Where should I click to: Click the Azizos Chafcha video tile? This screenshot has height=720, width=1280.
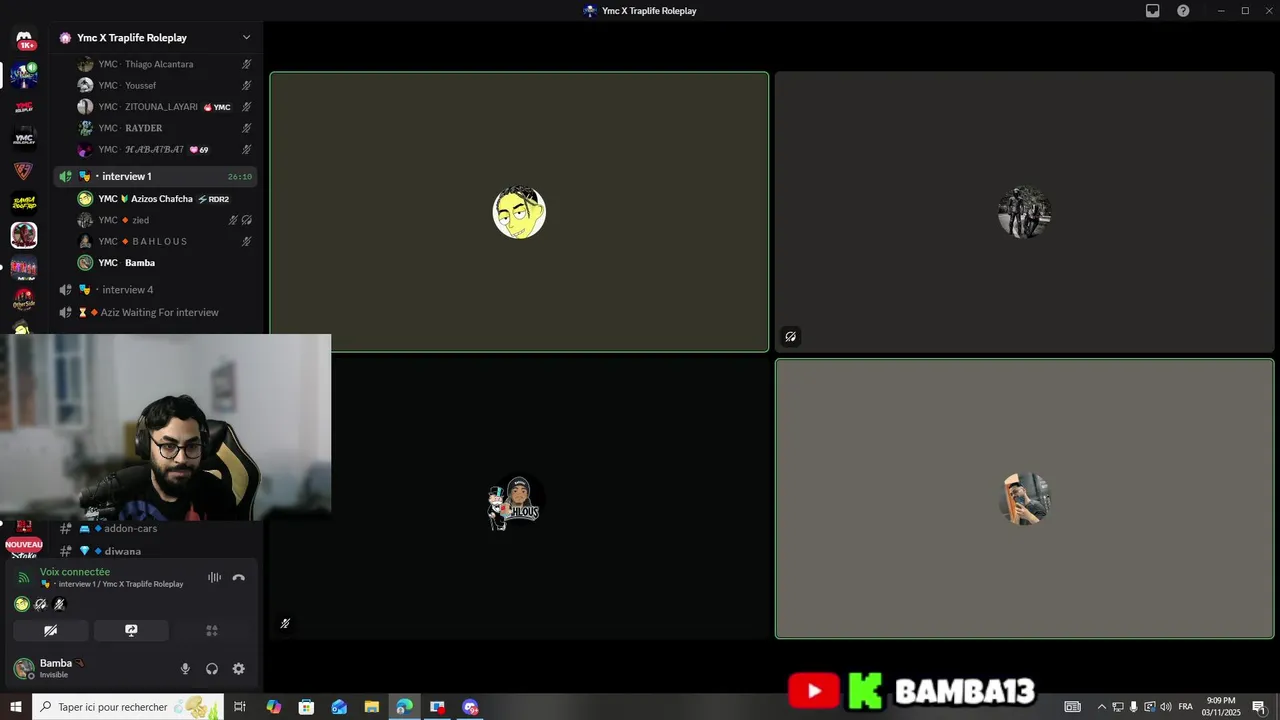519,212
